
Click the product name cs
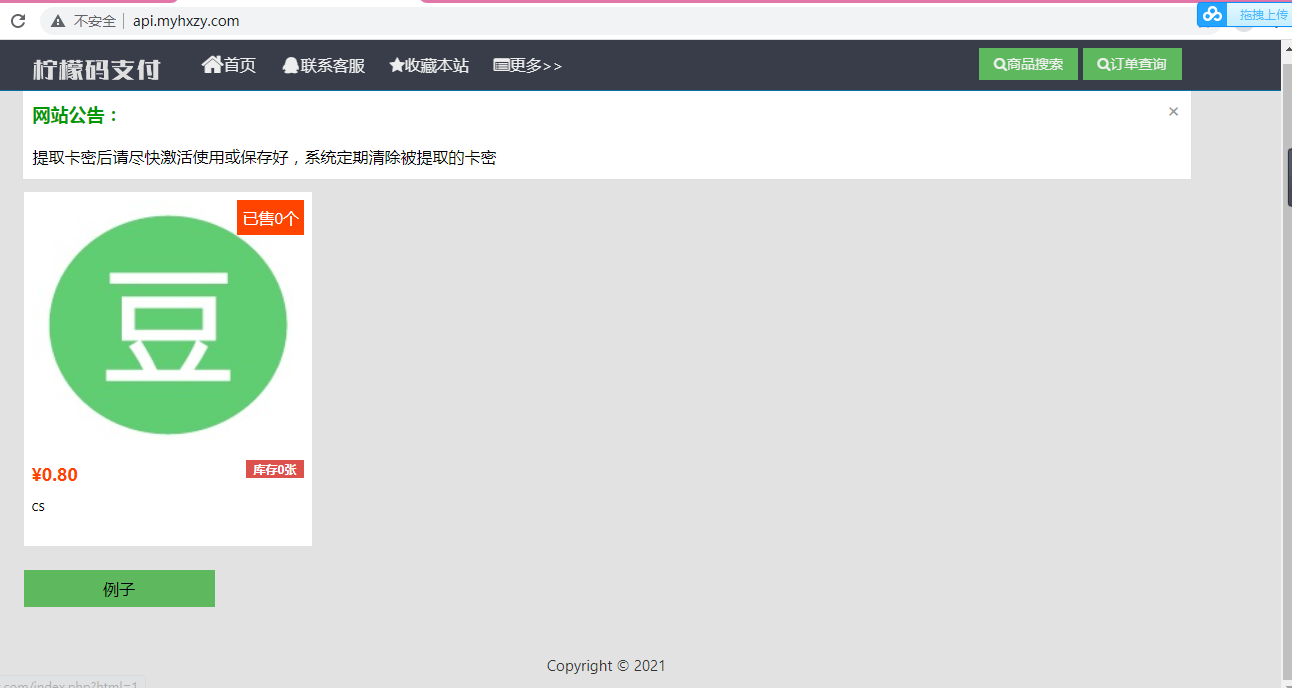[38, 506]
